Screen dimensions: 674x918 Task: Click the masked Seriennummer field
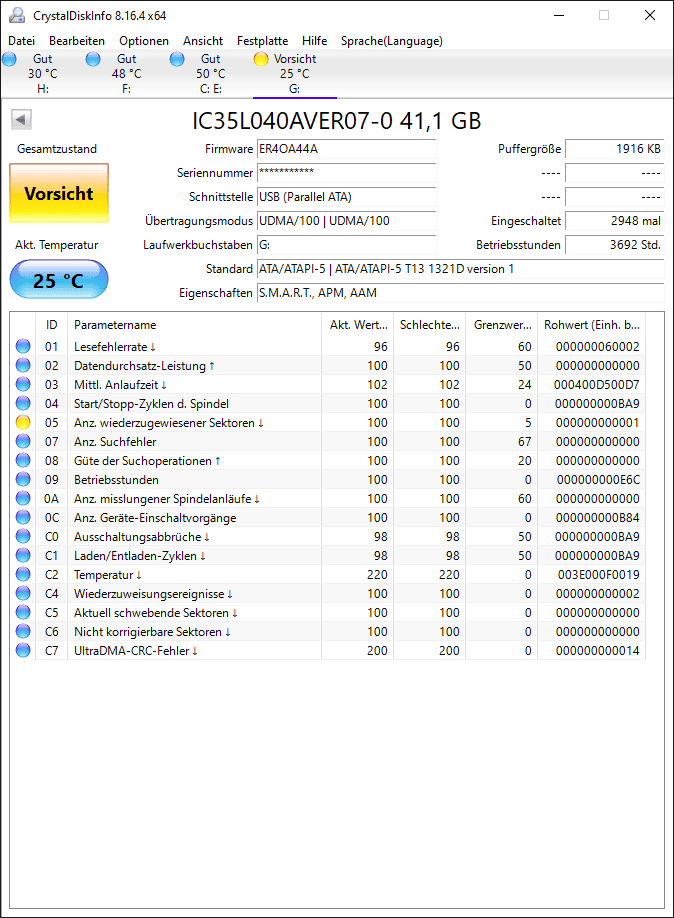[347, 173]
